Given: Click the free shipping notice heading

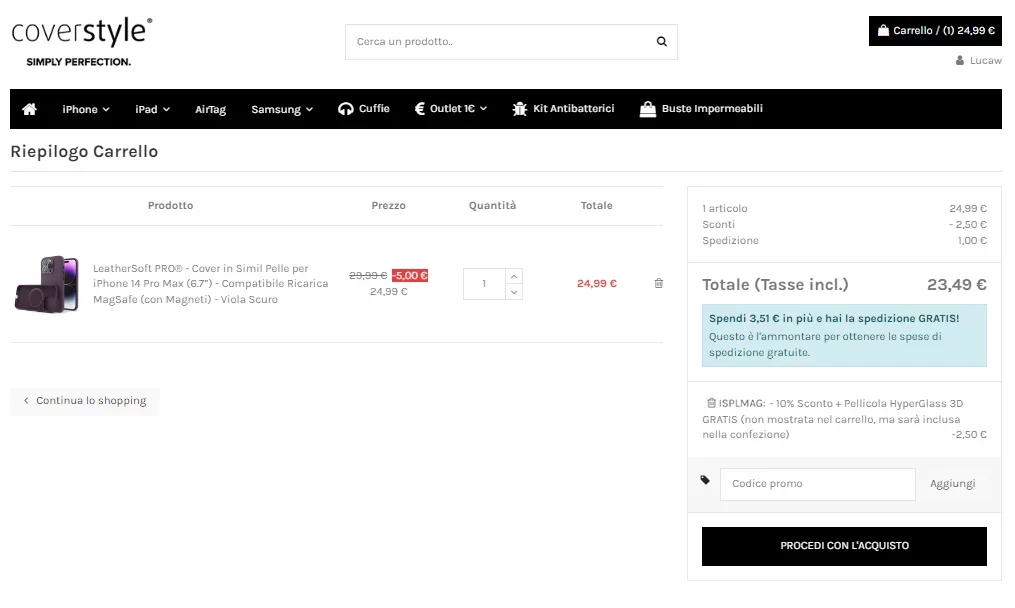Looking at the screenshot, I should pyautogui.click(x=834, y=318).
